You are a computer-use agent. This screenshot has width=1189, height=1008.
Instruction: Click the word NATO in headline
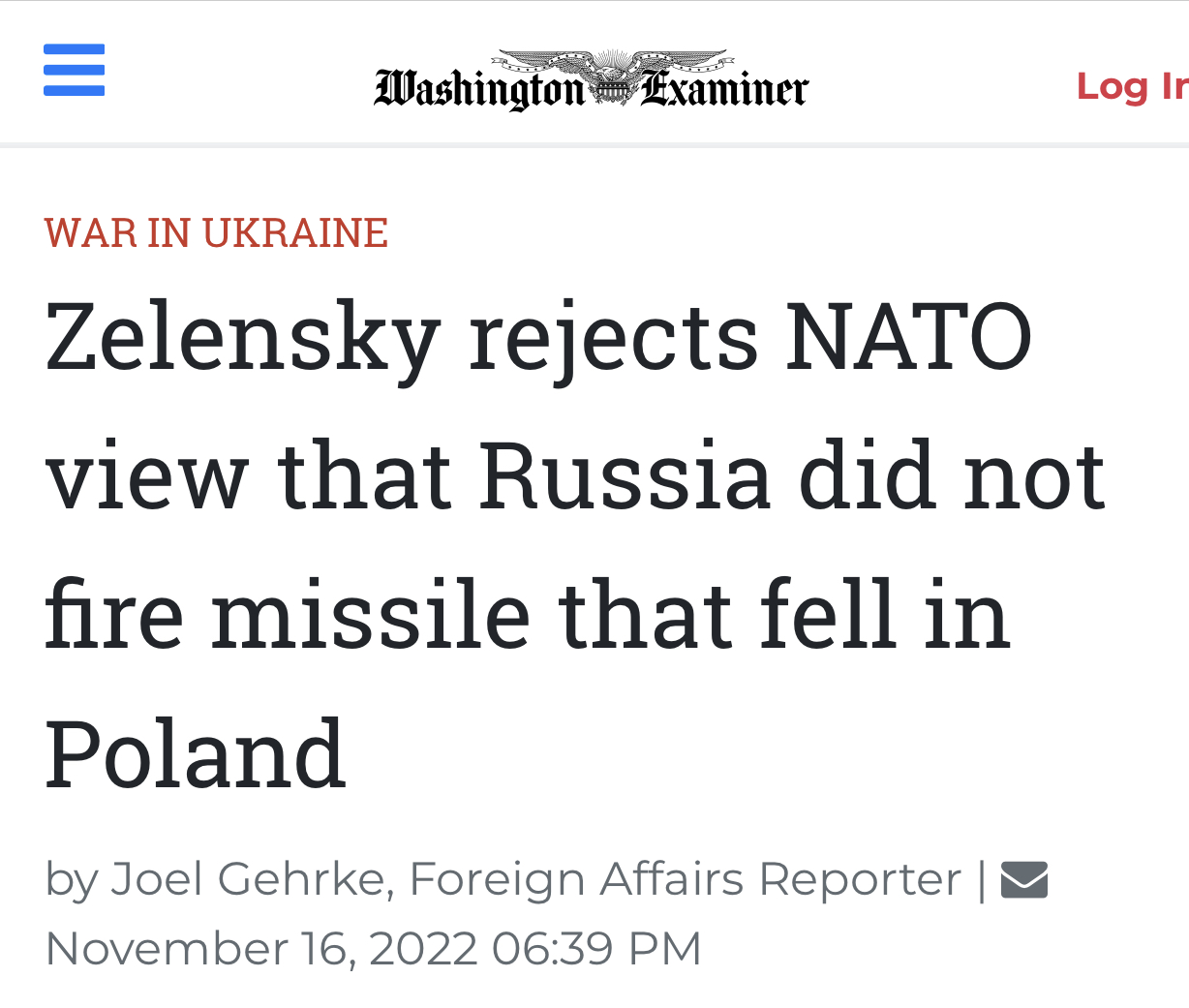pos(908,337)
